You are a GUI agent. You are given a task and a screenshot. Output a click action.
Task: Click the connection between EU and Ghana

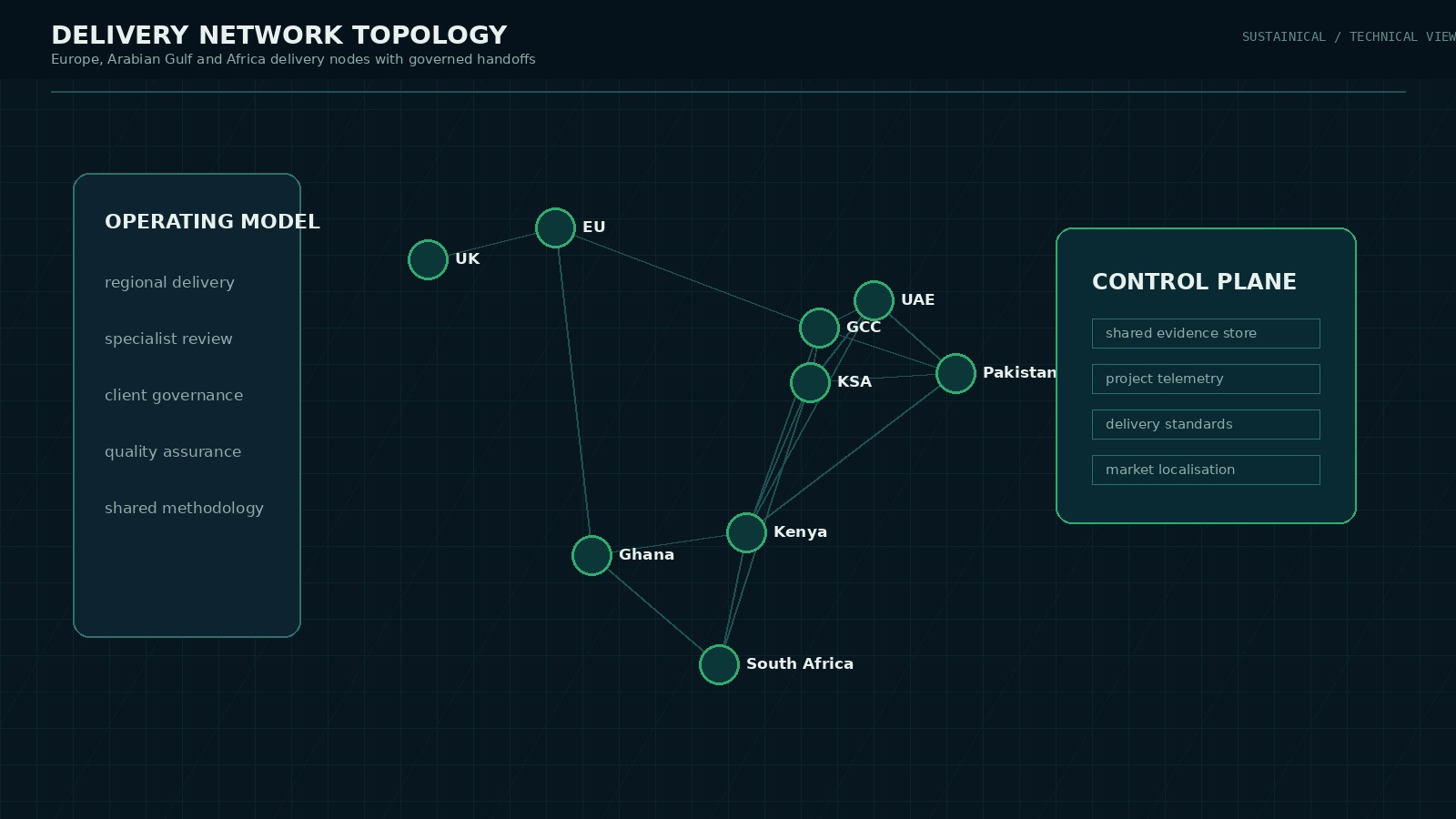tap(573, 391)
